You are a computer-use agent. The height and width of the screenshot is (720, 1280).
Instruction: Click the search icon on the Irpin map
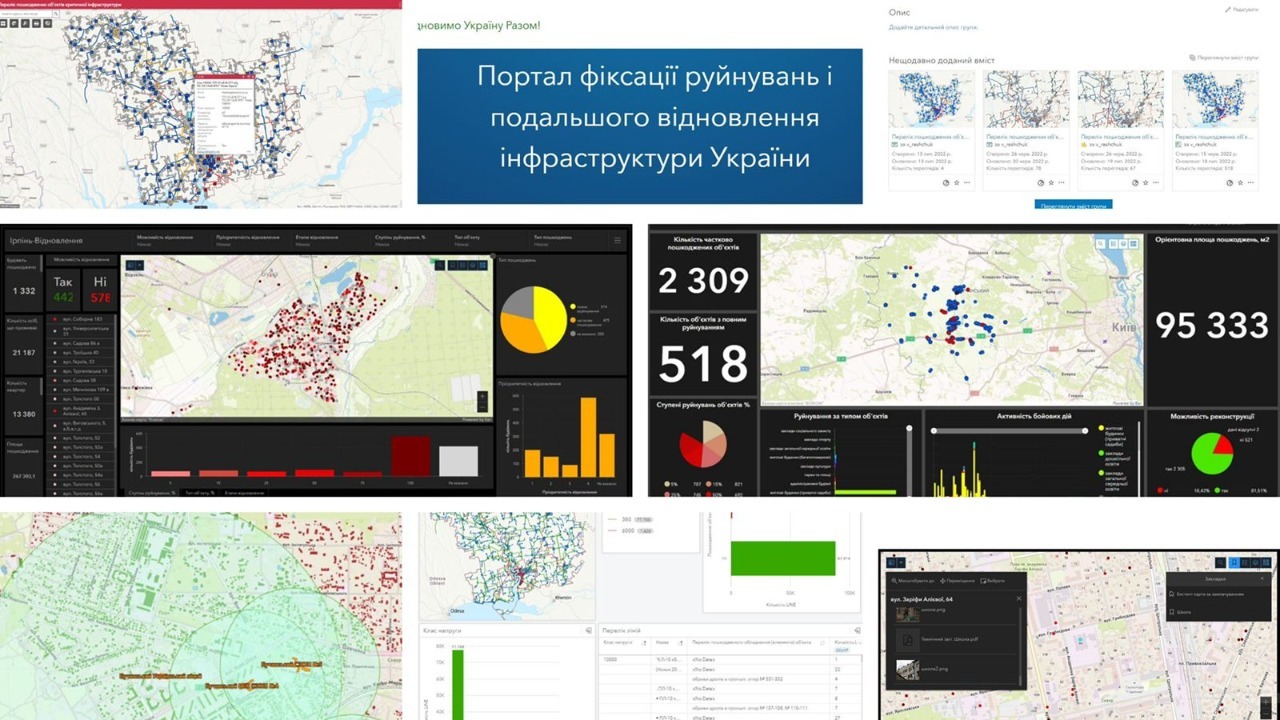[441, 265]
